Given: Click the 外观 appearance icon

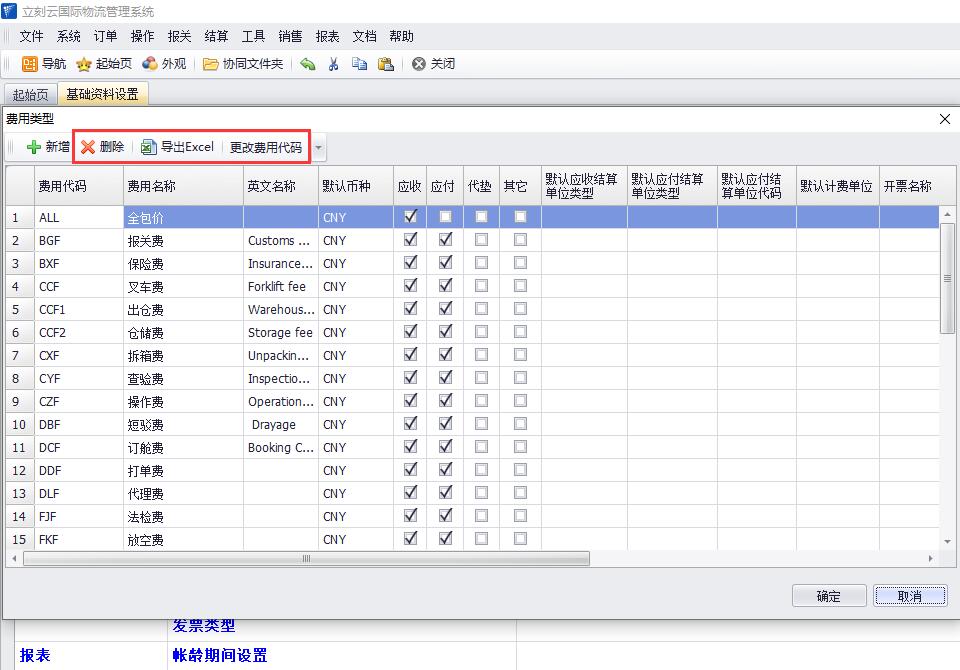Looking at the screenshot, I should click(150, 64).
